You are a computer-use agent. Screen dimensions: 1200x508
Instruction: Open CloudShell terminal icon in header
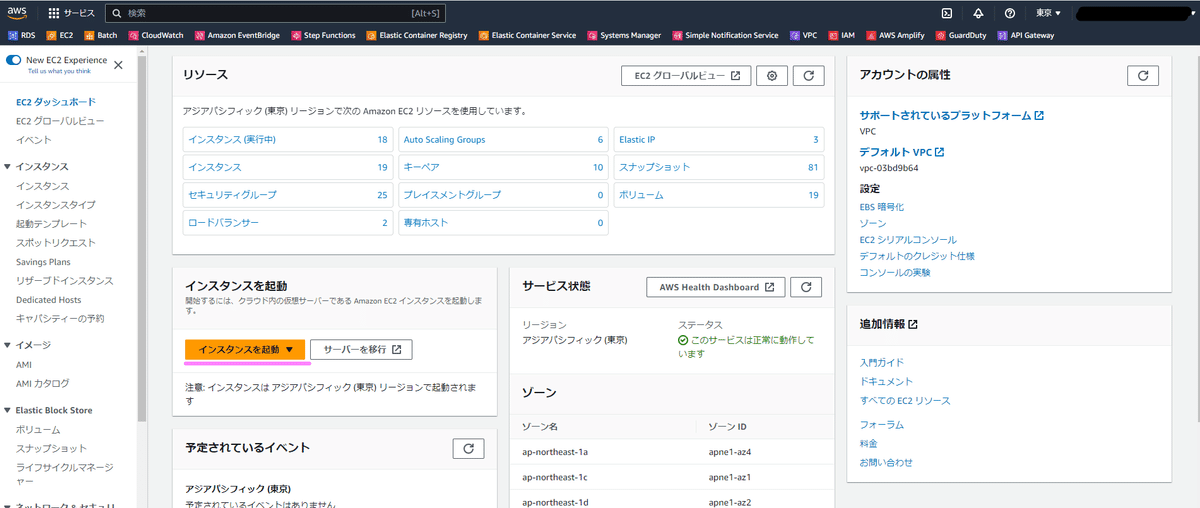click(x=946, y=13)
